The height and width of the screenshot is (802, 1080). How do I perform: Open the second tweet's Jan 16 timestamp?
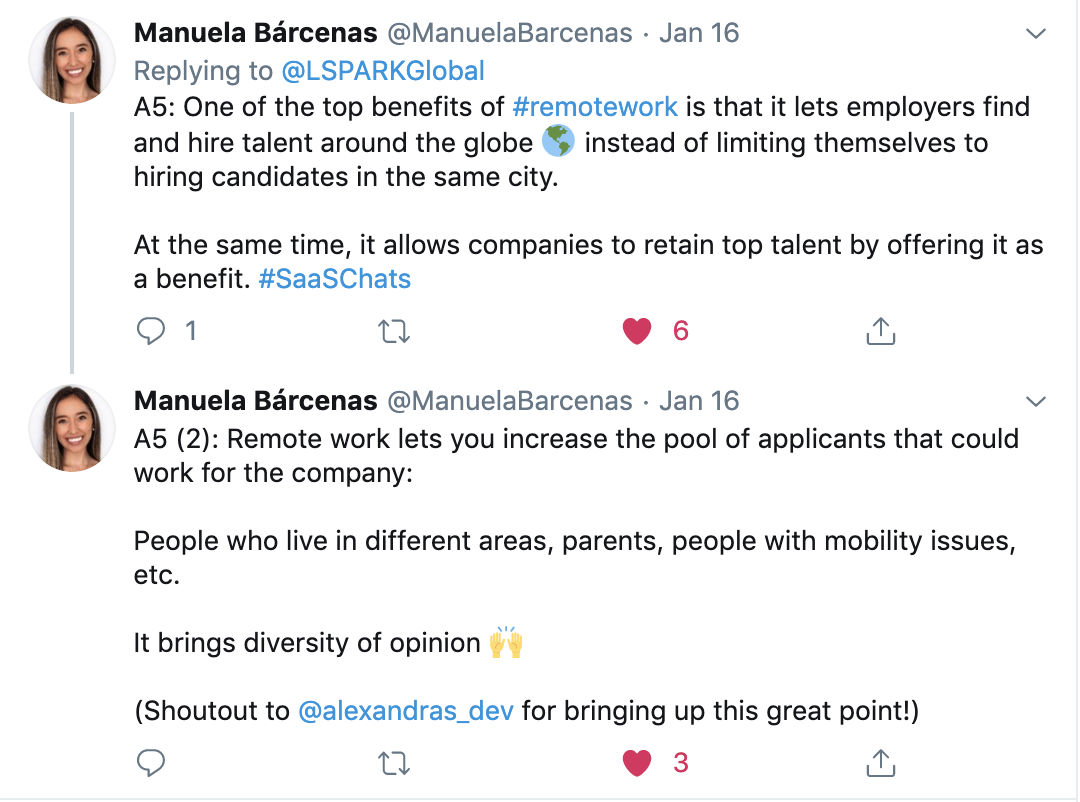(699, 401)
